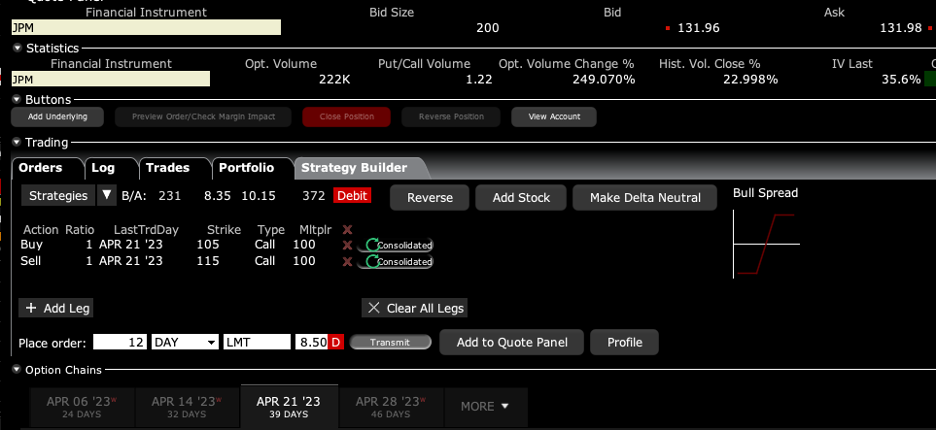Click the Sell action cell

pos(31,261)
